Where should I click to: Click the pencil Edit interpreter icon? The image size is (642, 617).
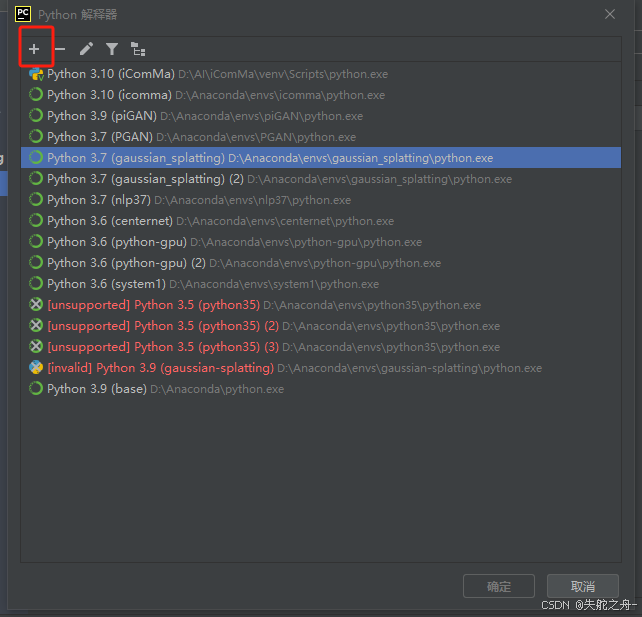[86, 49]
